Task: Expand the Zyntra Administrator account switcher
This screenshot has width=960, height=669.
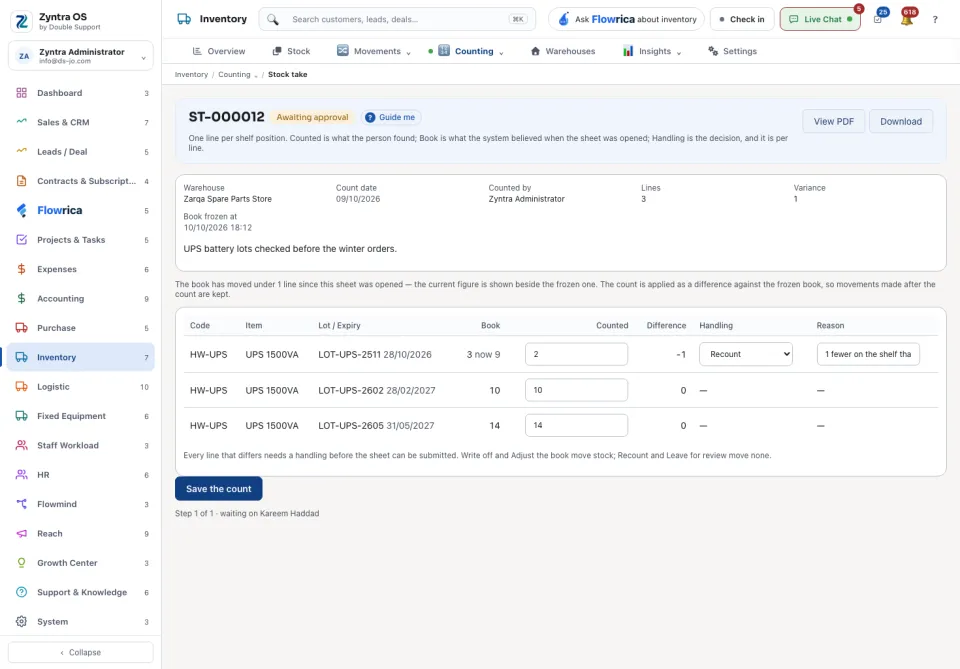Action: coord(81,56)
